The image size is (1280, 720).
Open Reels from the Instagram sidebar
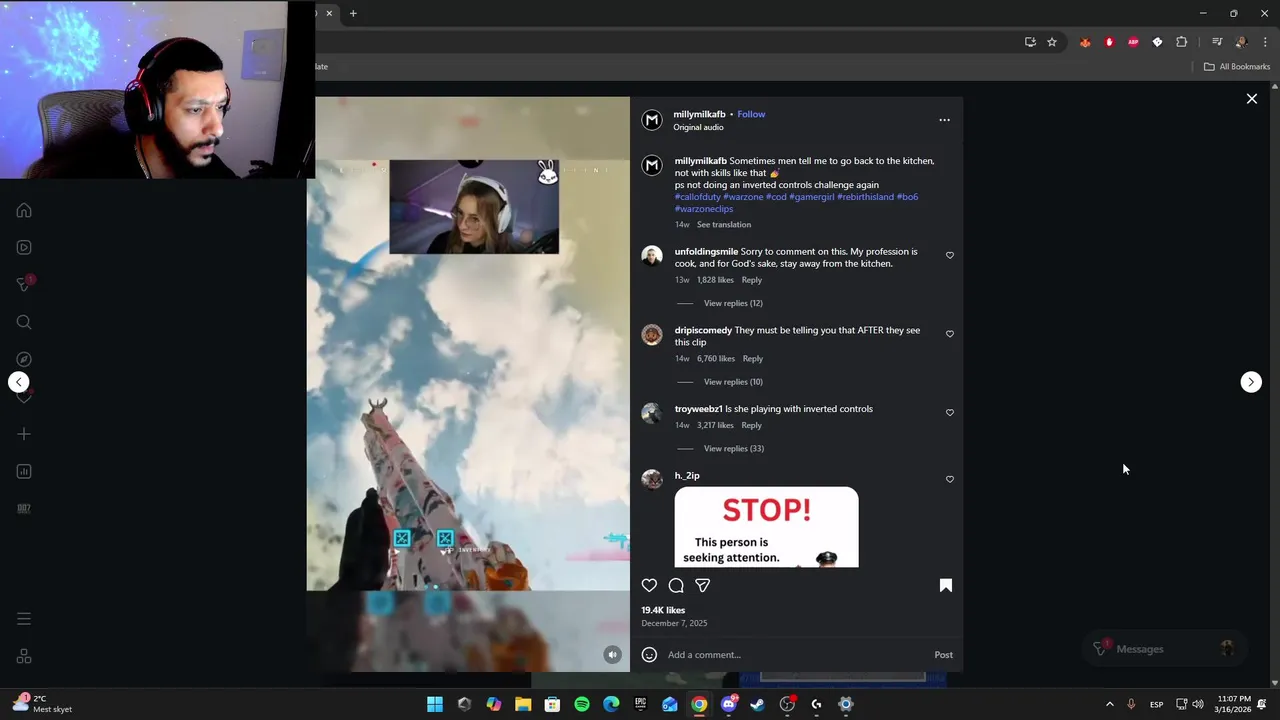click(x=24, y=247)
